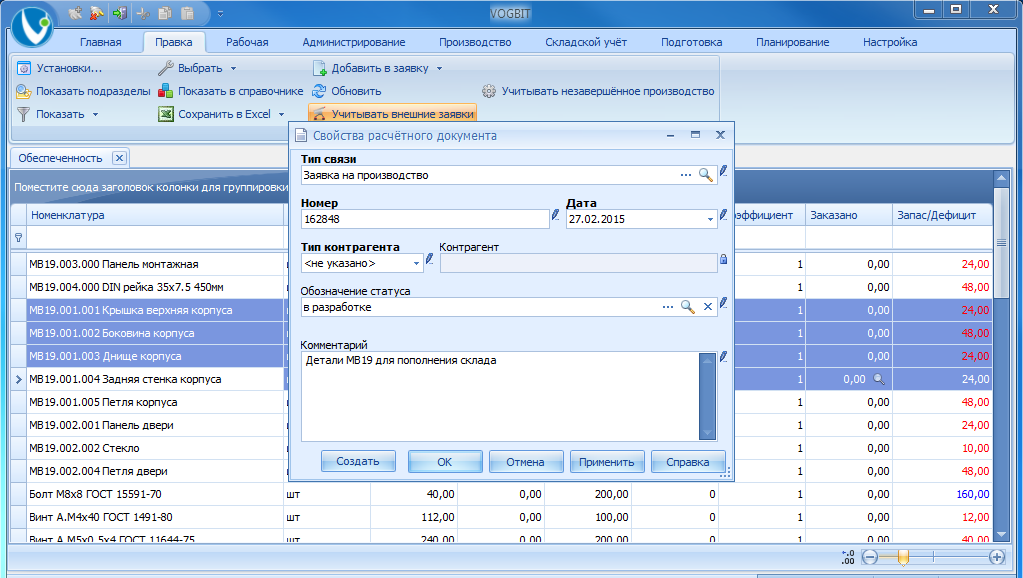Click the funnel icon in the grid filter row
This screenshot has height=578, width=1023.
pyautogui.click(x=18, y=238)
